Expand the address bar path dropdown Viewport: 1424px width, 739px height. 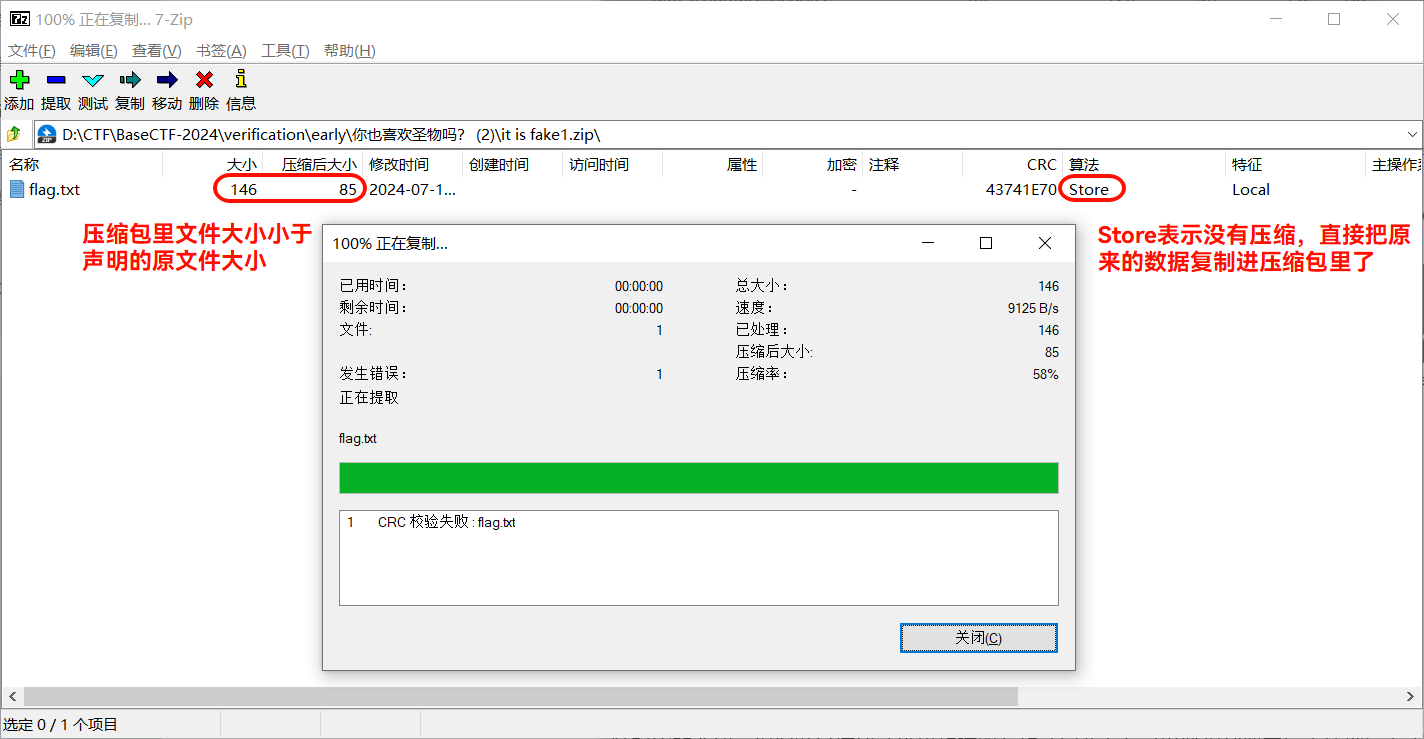[1412, 134]
